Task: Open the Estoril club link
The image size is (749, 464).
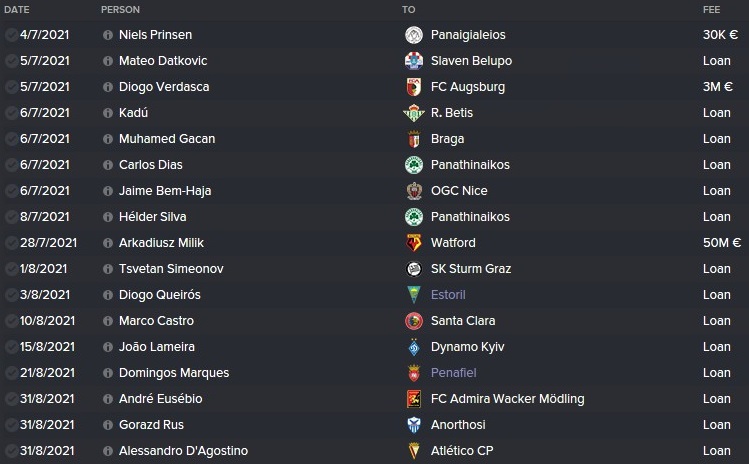Action: (x=448, y=295)
